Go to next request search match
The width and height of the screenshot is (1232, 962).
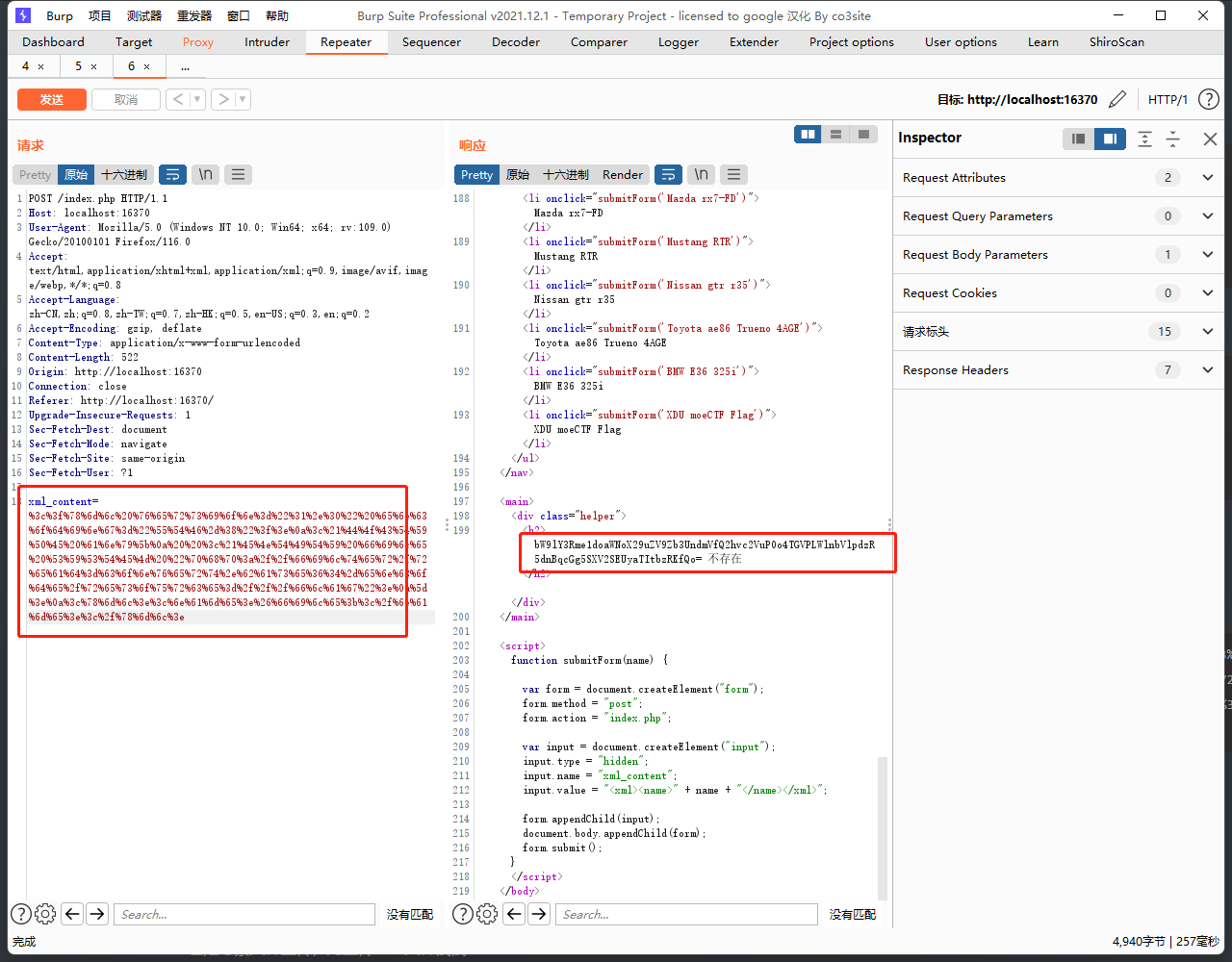coord(97,914)
